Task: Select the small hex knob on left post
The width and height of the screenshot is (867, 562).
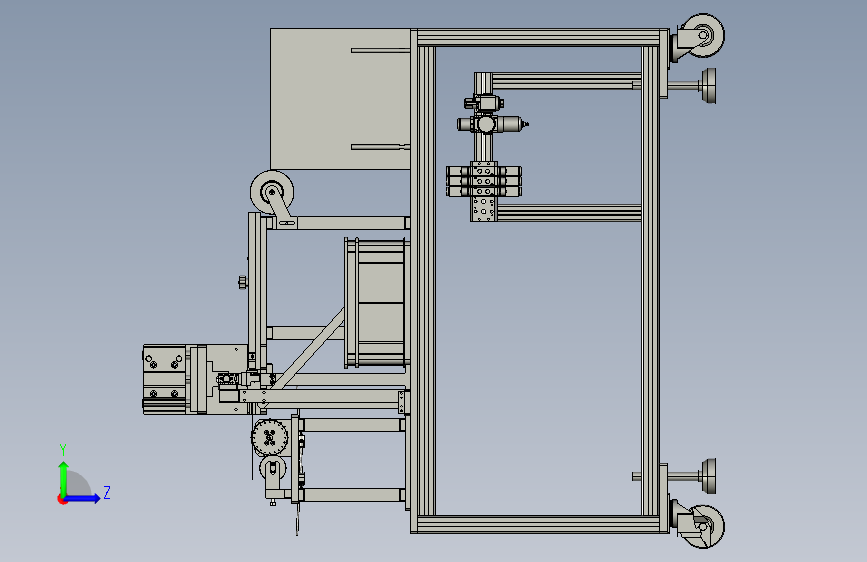Action: pos(243,282)
